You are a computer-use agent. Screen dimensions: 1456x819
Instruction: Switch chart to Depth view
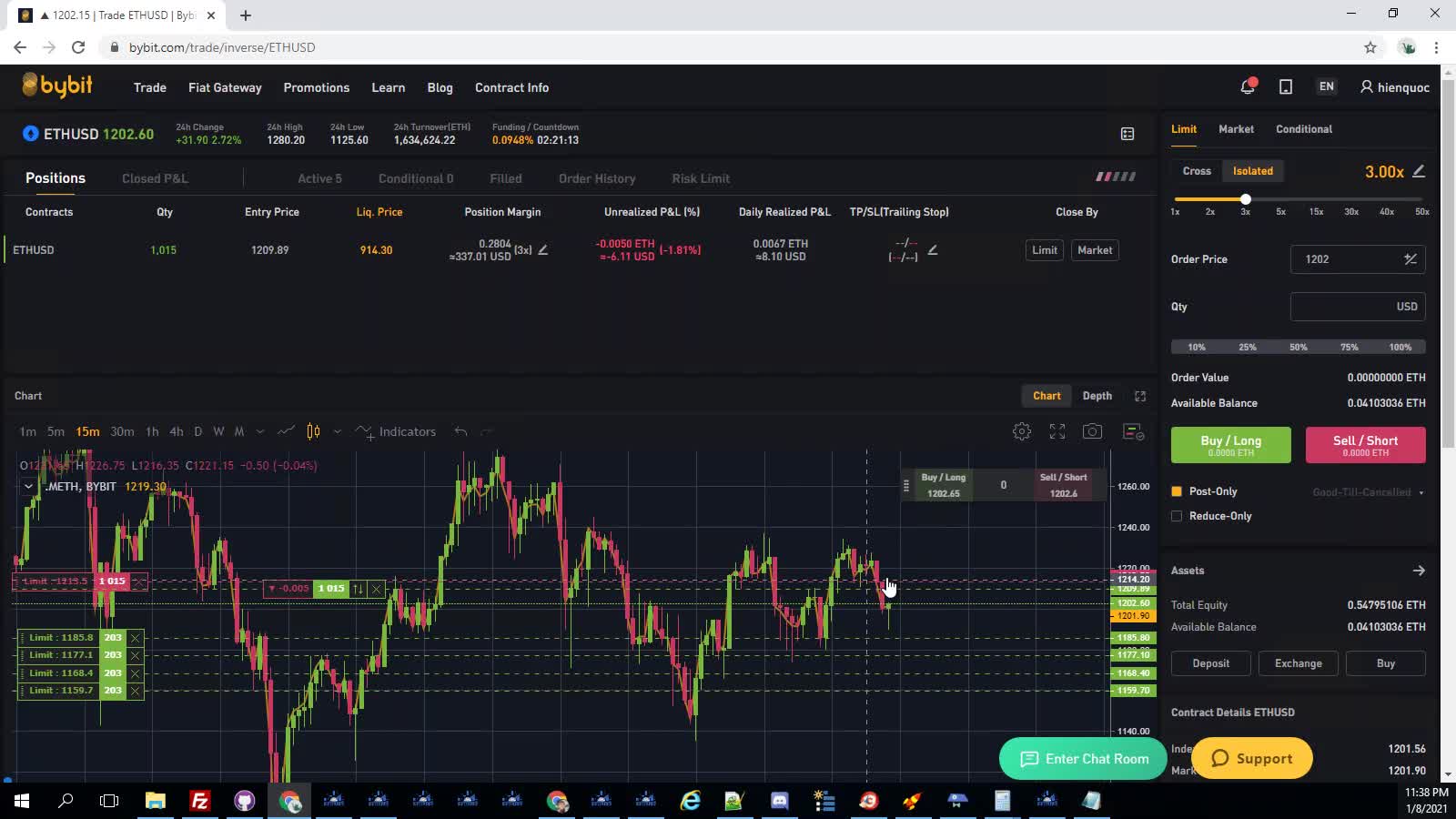point(1097,396)
